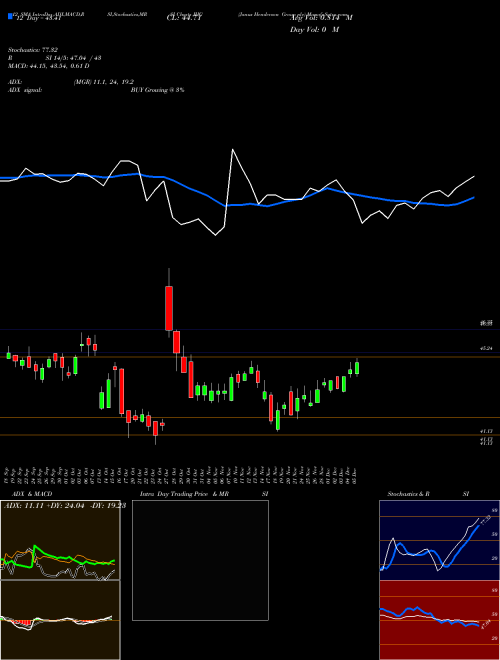Click the 'ADX signal:' label
This screenshot has height=660, width=500.
[x=25, y=90]
